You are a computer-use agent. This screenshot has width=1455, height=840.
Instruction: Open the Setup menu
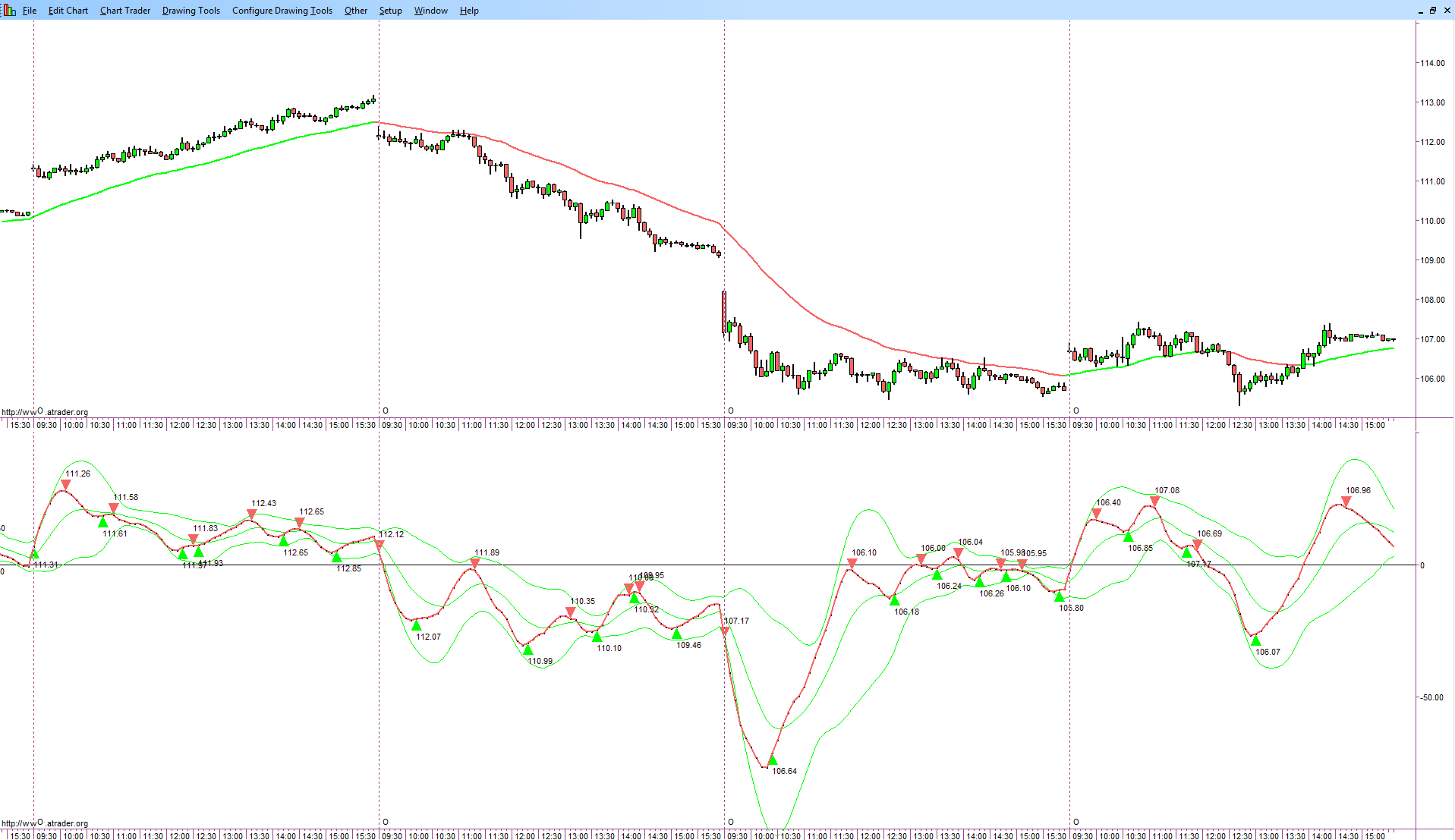[391, 11]
